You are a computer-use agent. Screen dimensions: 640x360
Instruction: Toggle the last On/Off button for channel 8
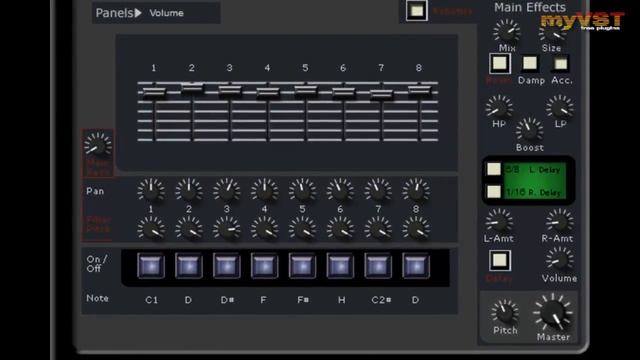coord(416,266)
